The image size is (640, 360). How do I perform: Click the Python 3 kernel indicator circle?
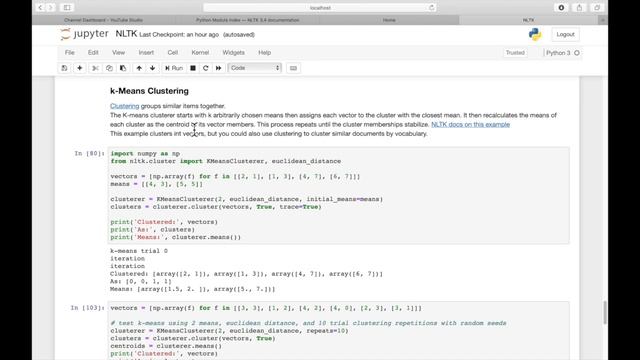pyautogui.click(x=577, y=53)
